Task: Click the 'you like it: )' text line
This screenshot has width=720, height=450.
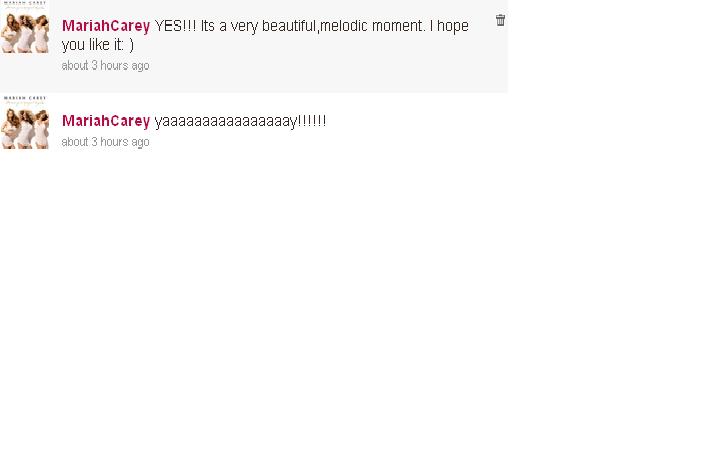Action: (97, 45)
